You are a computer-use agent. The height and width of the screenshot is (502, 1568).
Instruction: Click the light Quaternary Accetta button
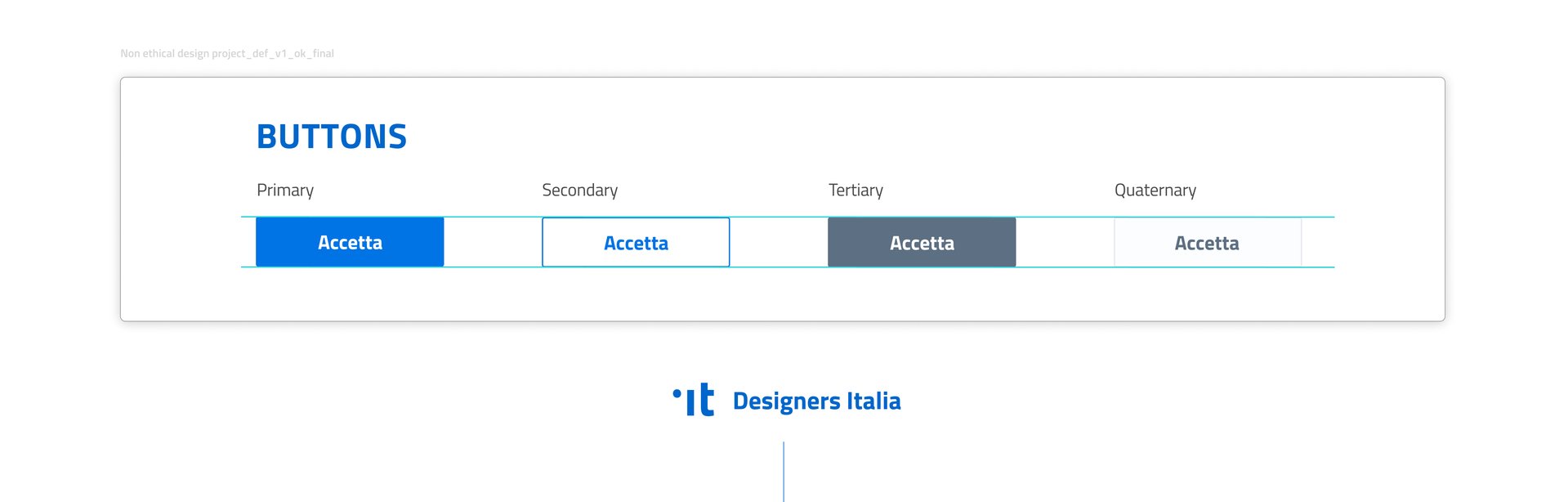click(1208, 242)
